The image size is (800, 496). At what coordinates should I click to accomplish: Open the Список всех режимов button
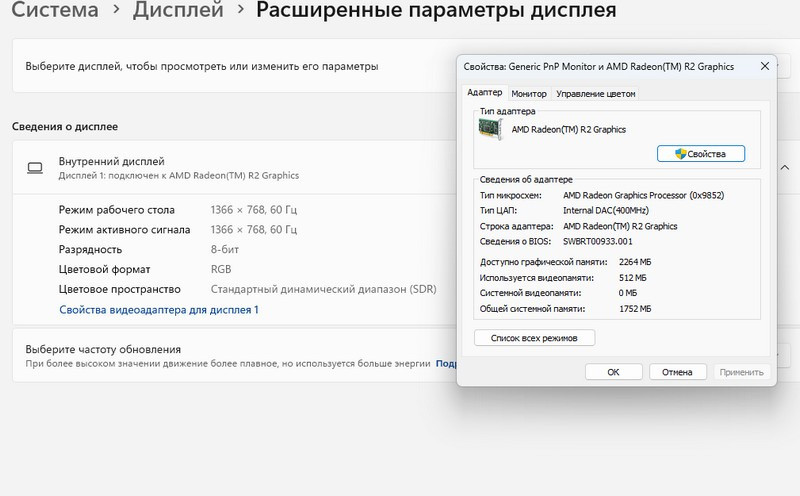point(534,338)
